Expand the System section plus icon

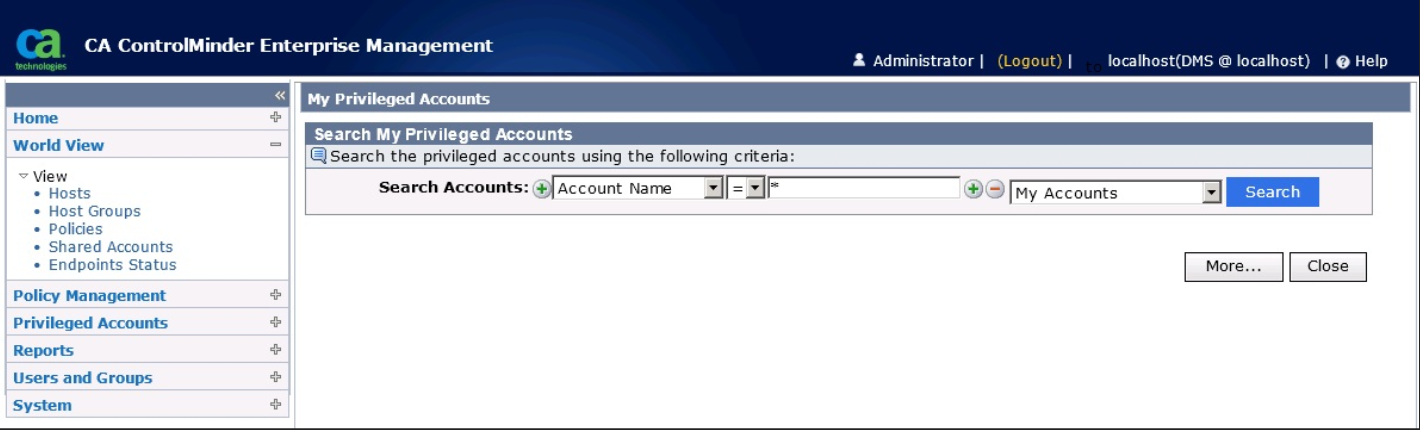coord(276,405)
